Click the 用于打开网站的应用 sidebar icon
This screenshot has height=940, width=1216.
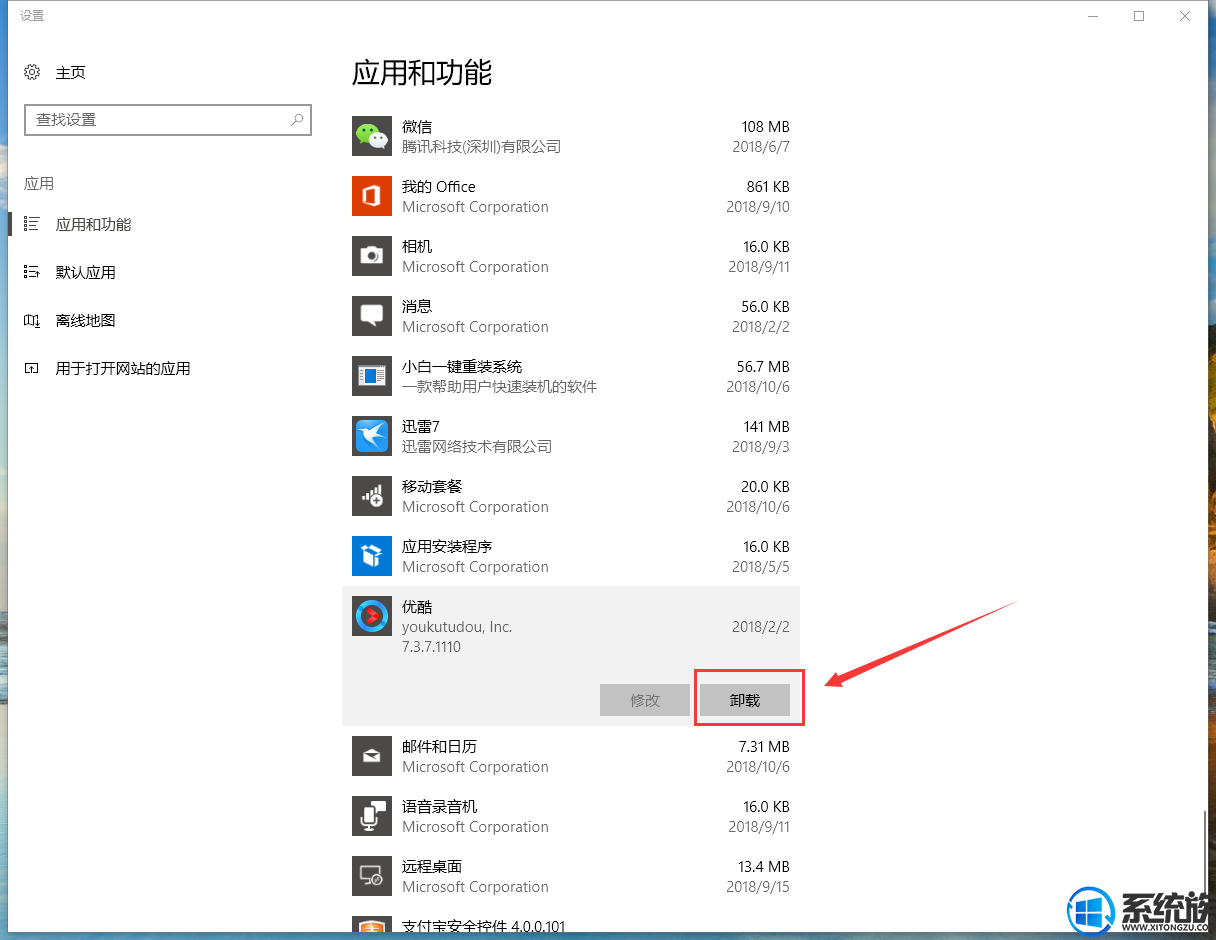[32, 368]
